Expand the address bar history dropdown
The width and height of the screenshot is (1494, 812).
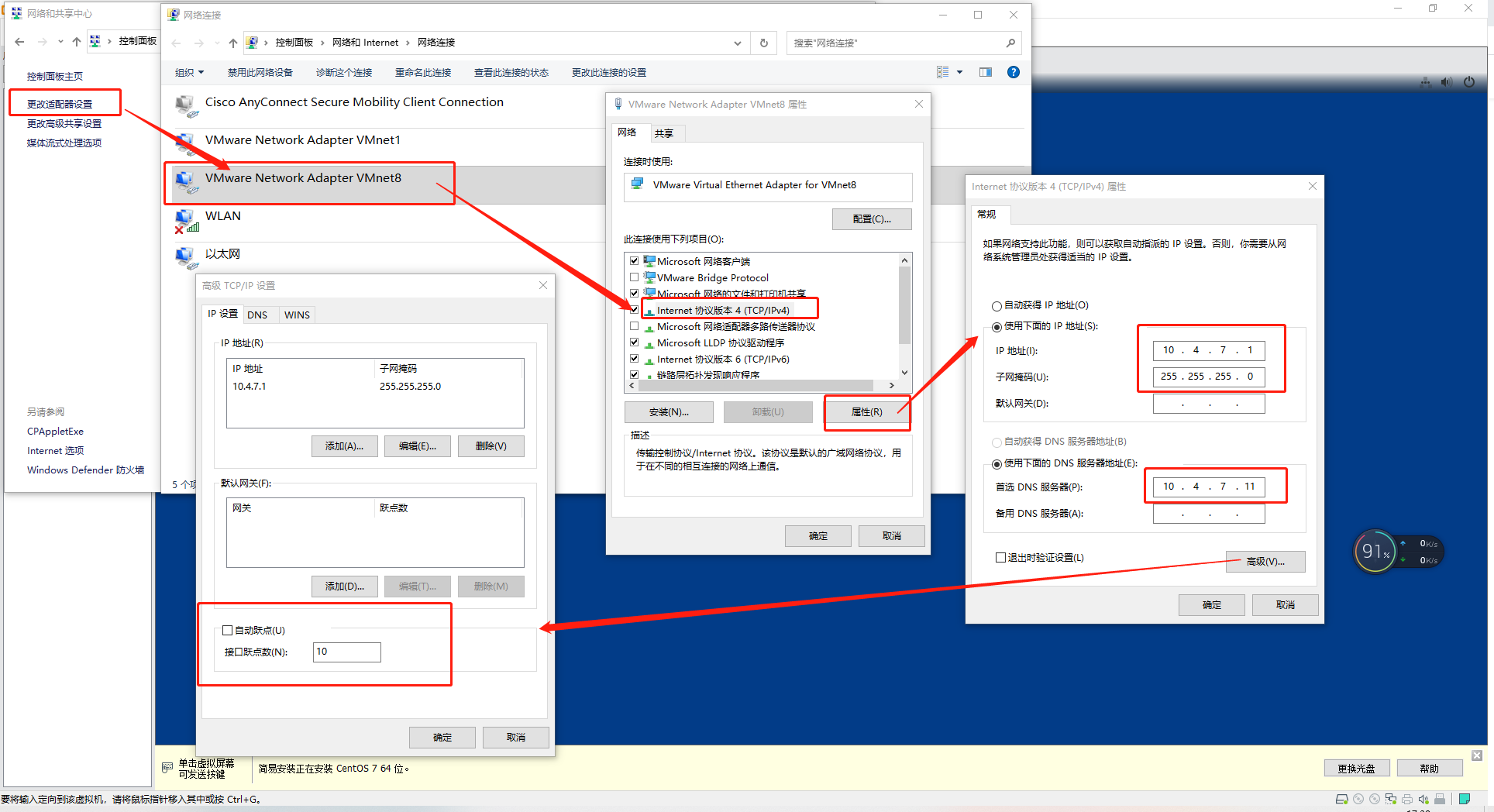click(737, 43)
